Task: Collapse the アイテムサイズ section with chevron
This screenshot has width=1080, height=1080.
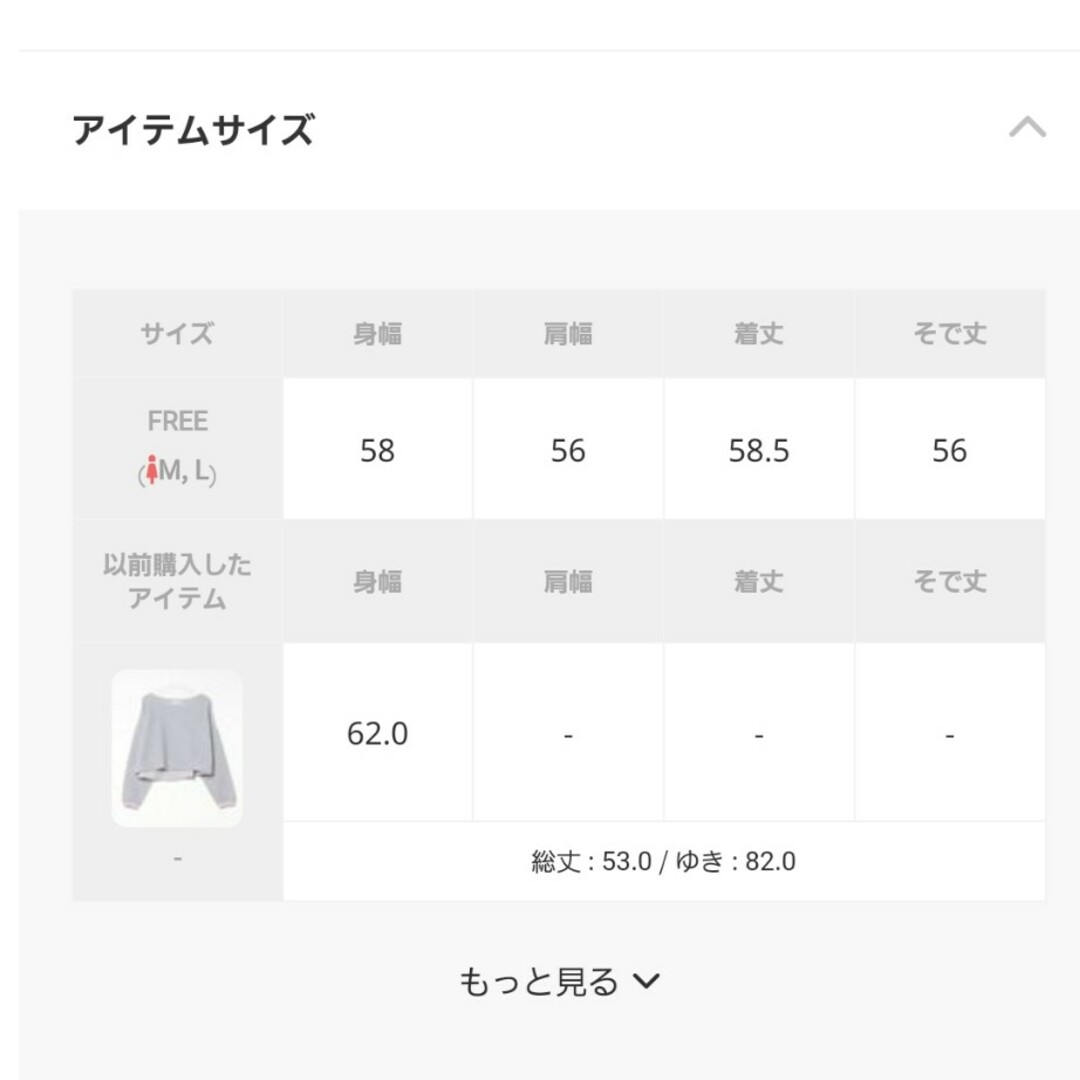Action: coord(1027,127)
